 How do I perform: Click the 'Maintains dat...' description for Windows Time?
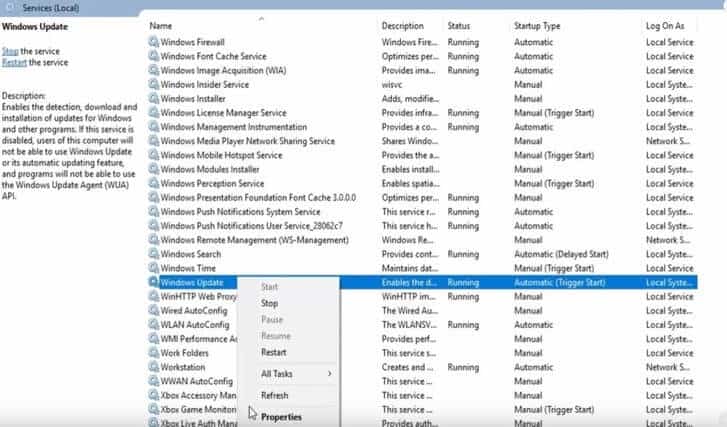[410, 268]
